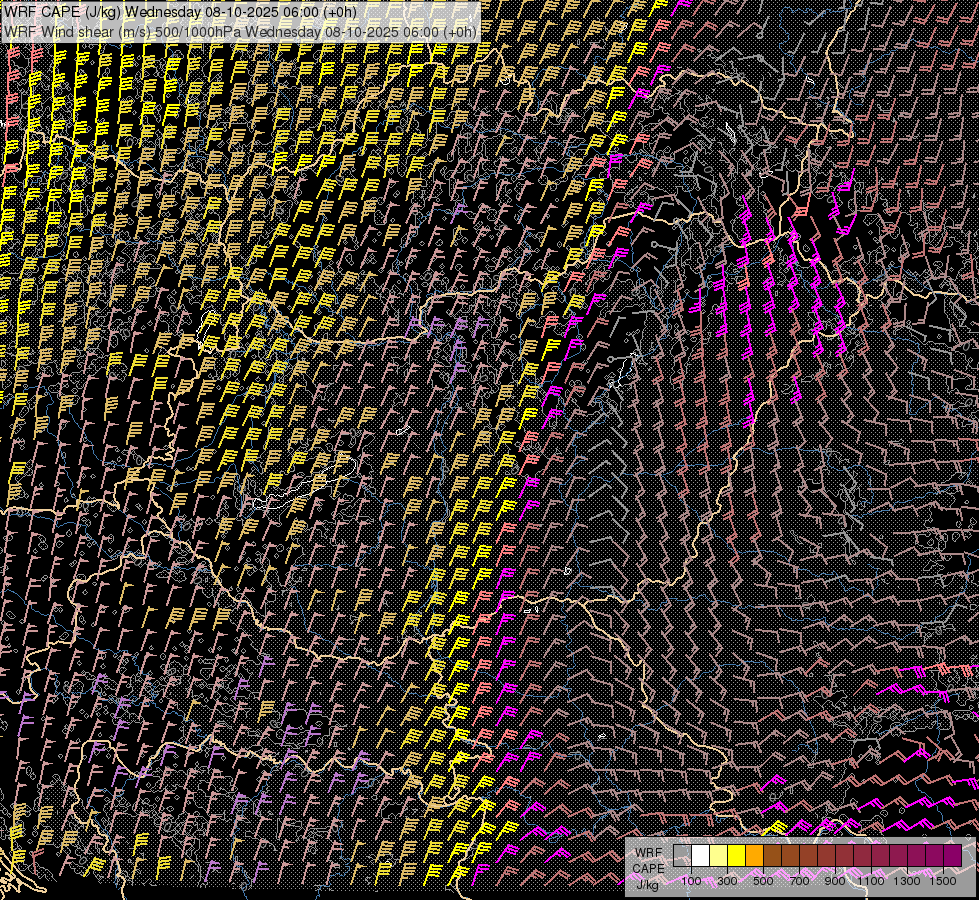Select the 1300 legend tick label
Image resolution: width=979 pixels, height=900 pixels.
907,881
